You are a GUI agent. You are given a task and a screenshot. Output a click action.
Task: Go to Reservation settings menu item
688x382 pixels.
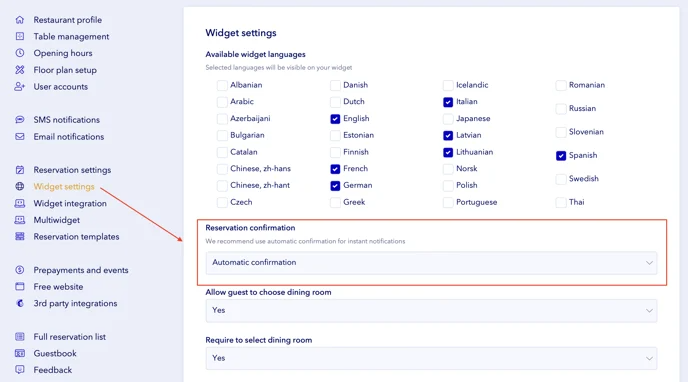pos(72,170)
